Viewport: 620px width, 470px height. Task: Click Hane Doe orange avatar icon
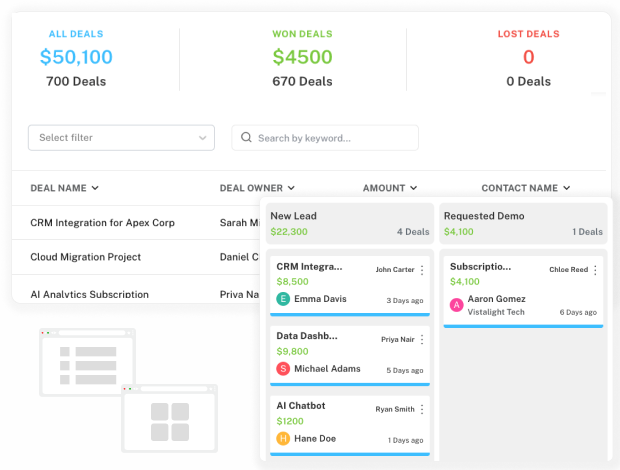click(x=283, y=438)
